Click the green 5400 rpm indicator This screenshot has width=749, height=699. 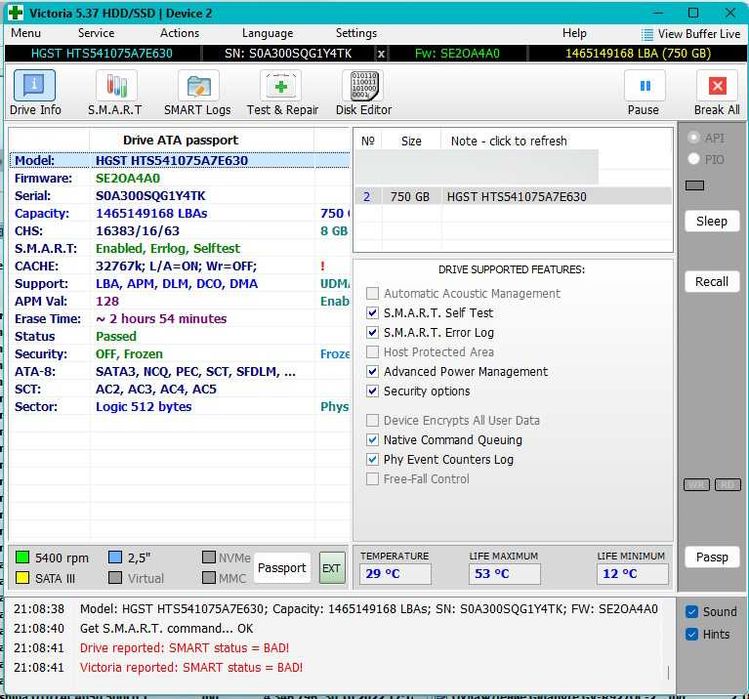(22, 557)
